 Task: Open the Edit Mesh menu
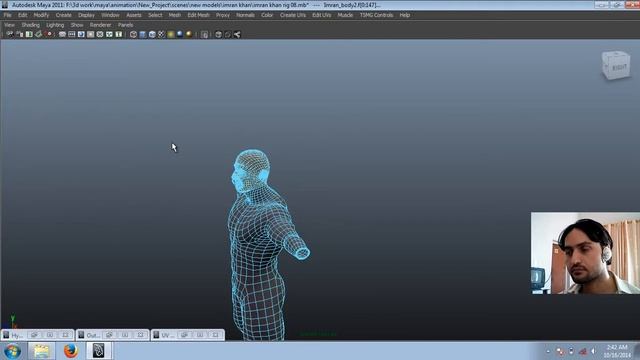198,15
